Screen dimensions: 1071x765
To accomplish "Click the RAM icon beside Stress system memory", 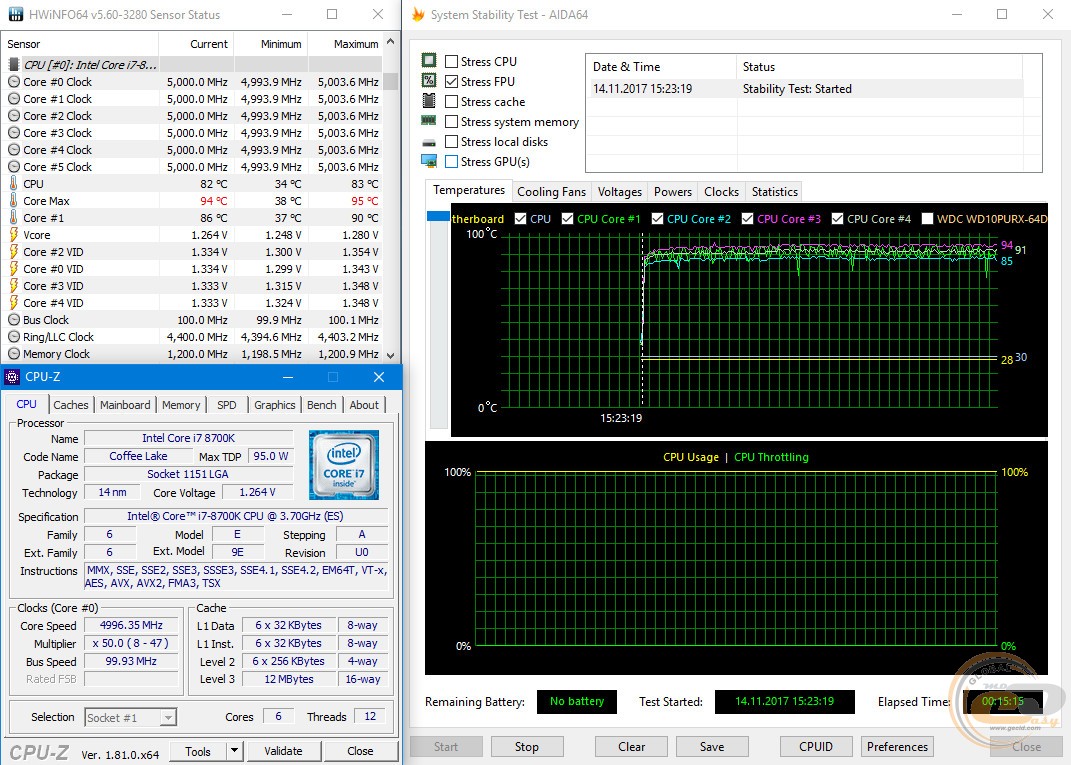I will coord(429,121).
